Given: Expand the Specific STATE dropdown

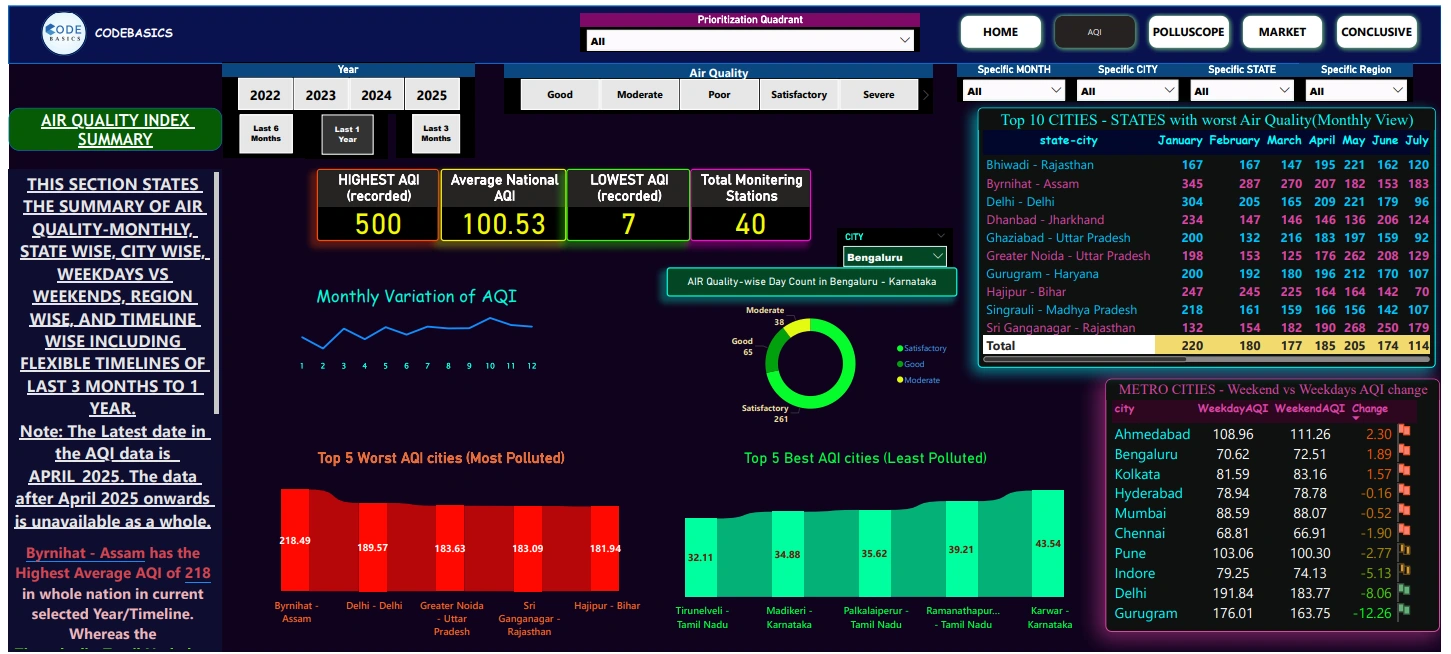Looking at the screenshot, I should pos(1241,91).
